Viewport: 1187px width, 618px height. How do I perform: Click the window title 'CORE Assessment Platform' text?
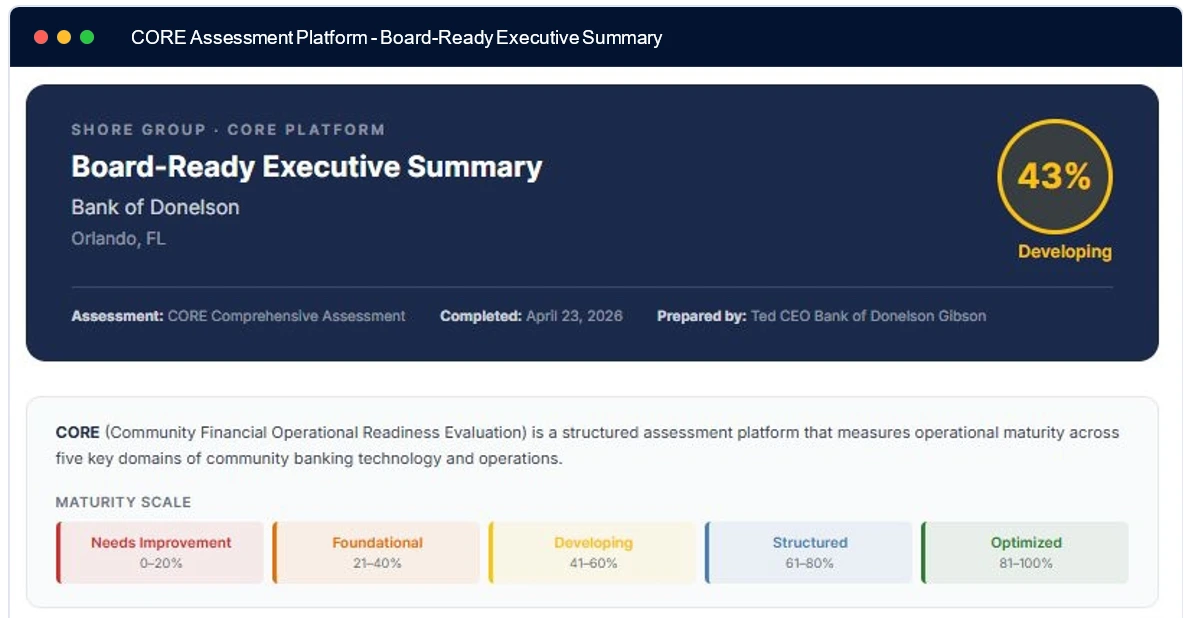(249, 37)
